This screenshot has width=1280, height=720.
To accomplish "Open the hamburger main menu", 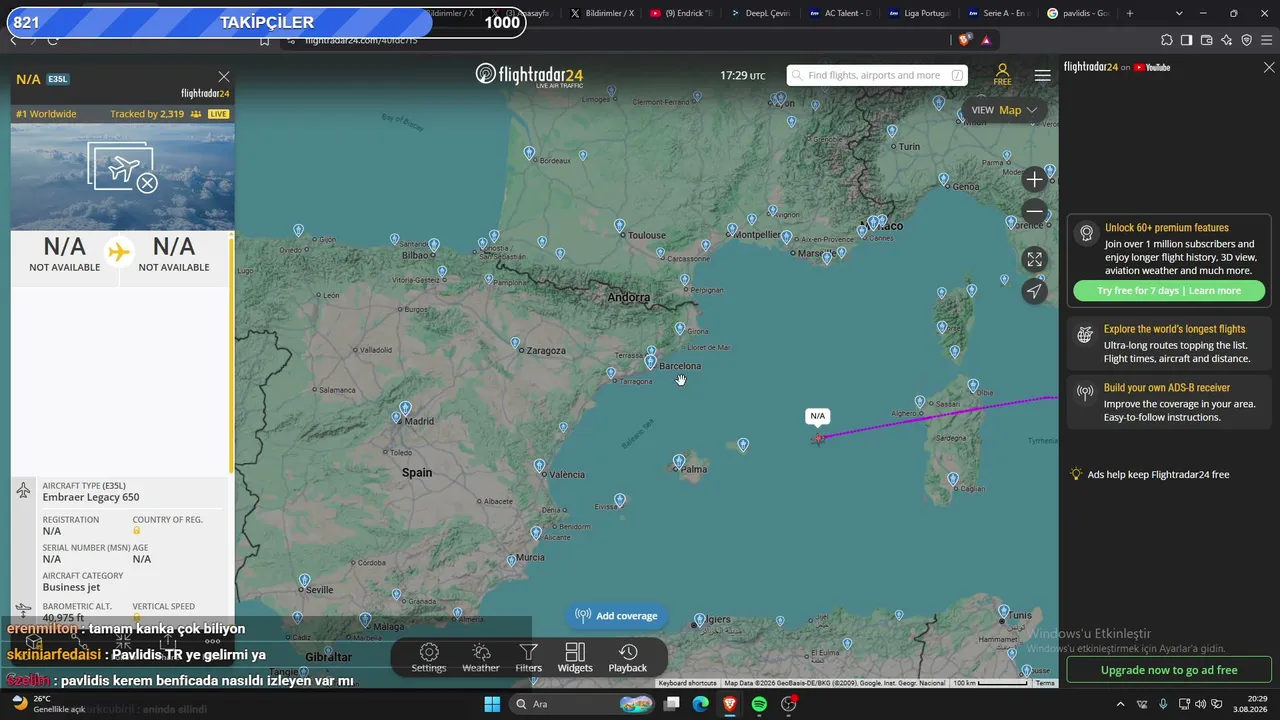I will pos(1043,75).
